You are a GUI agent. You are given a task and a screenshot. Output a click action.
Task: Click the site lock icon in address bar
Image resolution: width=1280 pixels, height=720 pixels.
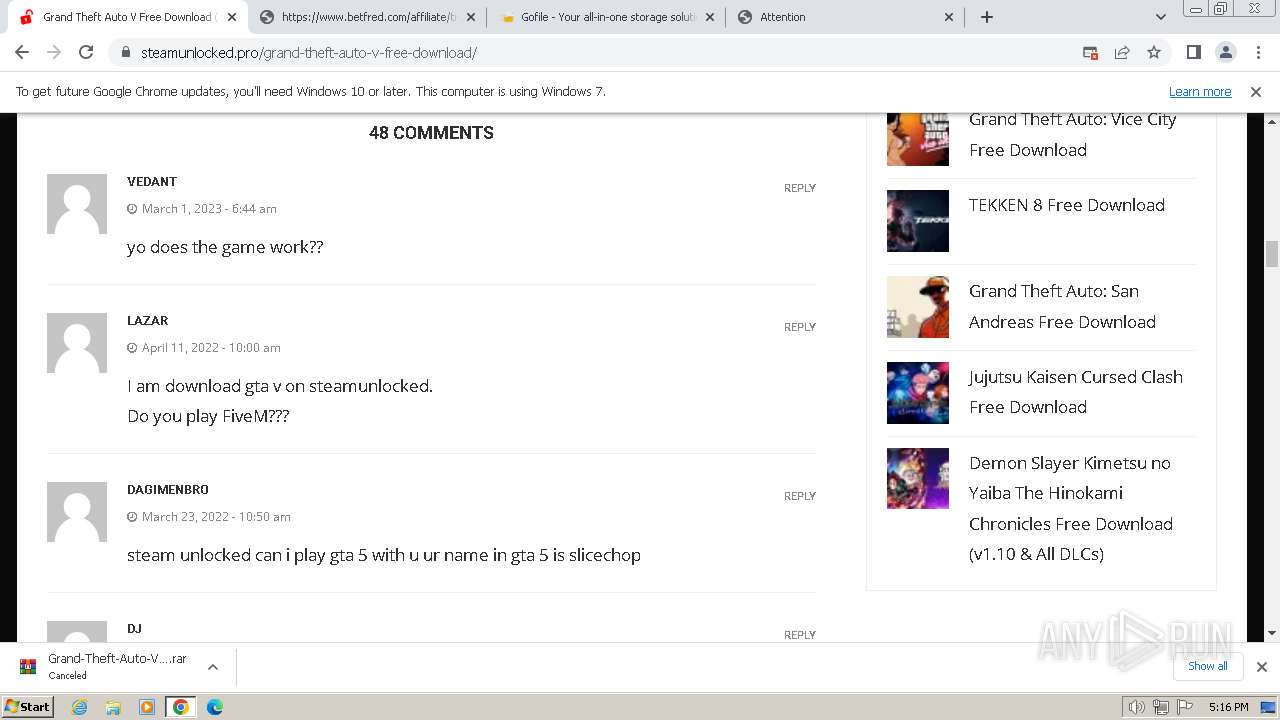coord(125,52)
